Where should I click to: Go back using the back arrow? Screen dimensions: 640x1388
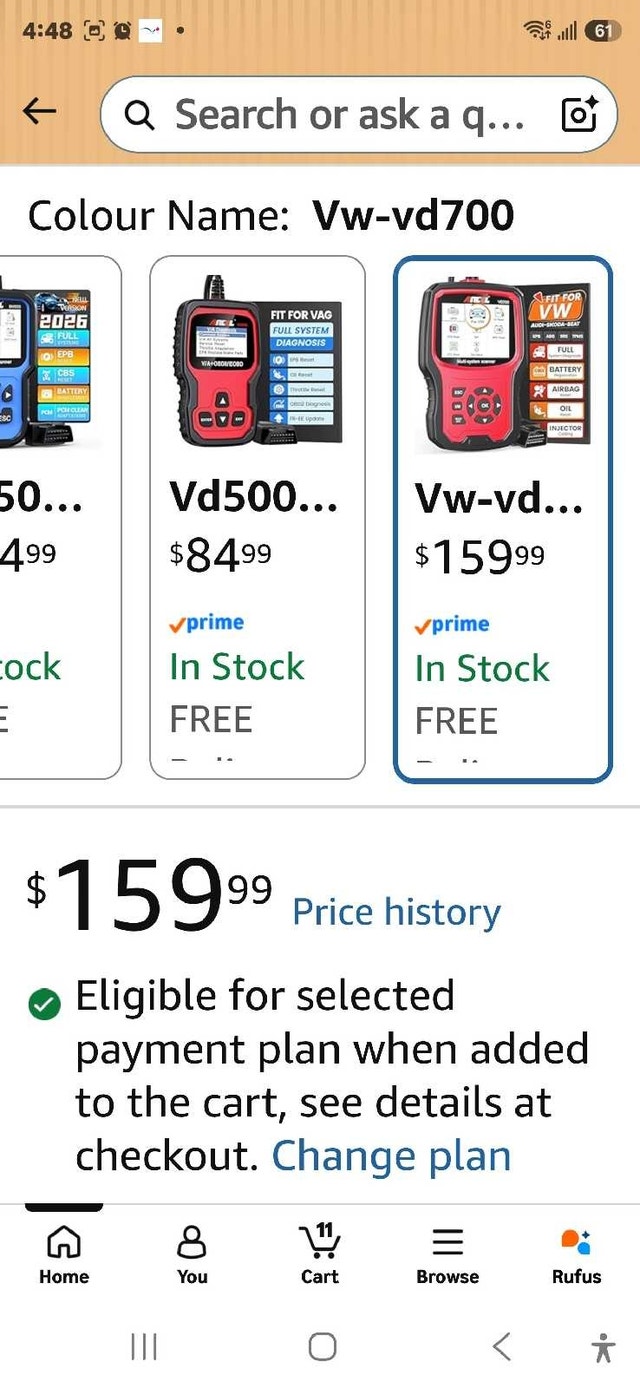40,113
